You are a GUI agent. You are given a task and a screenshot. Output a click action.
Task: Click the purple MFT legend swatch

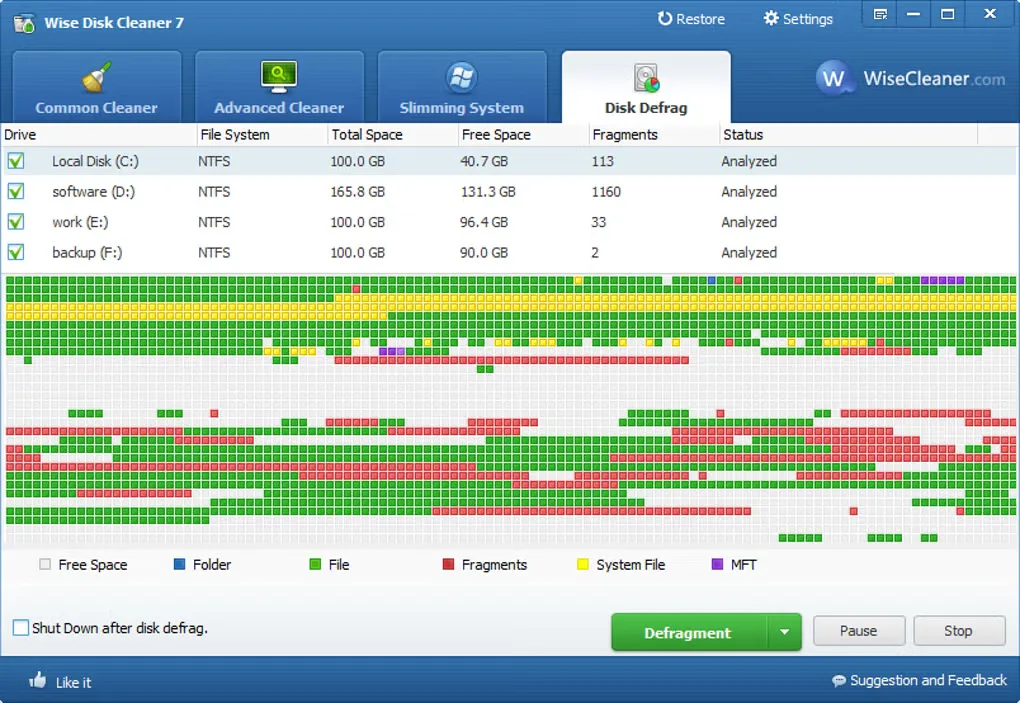718,564
